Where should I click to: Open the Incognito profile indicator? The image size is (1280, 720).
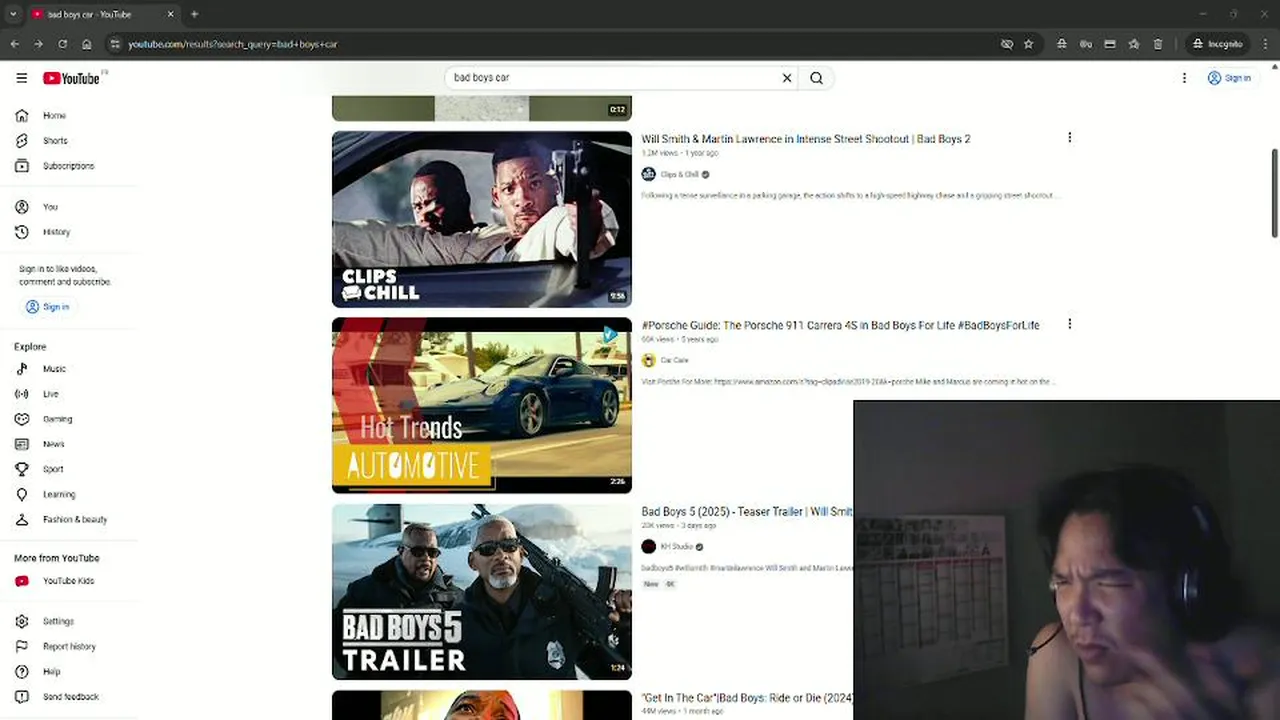[1217, 44]
